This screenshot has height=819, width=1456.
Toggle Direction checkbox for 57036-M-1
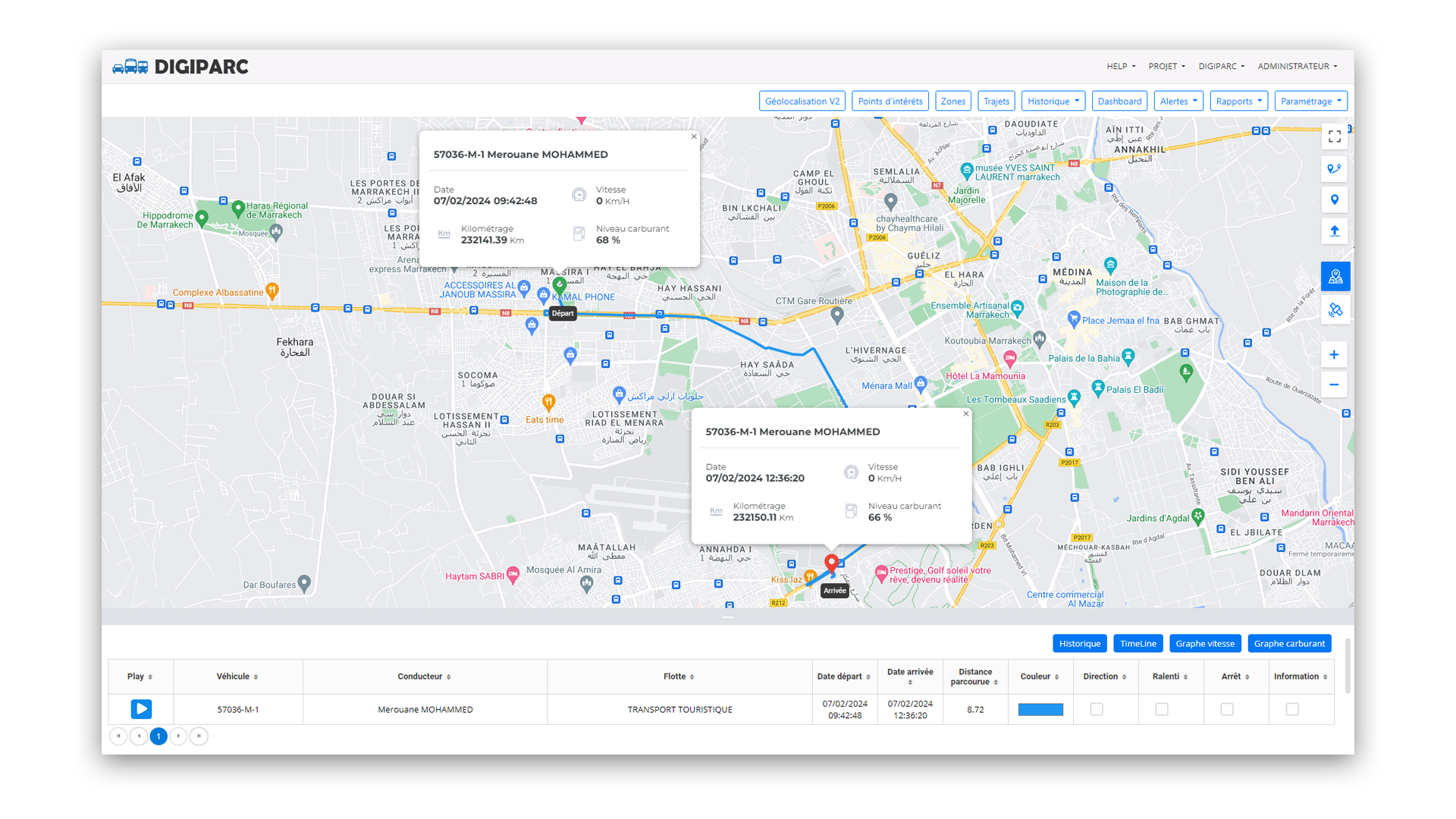1097,709
